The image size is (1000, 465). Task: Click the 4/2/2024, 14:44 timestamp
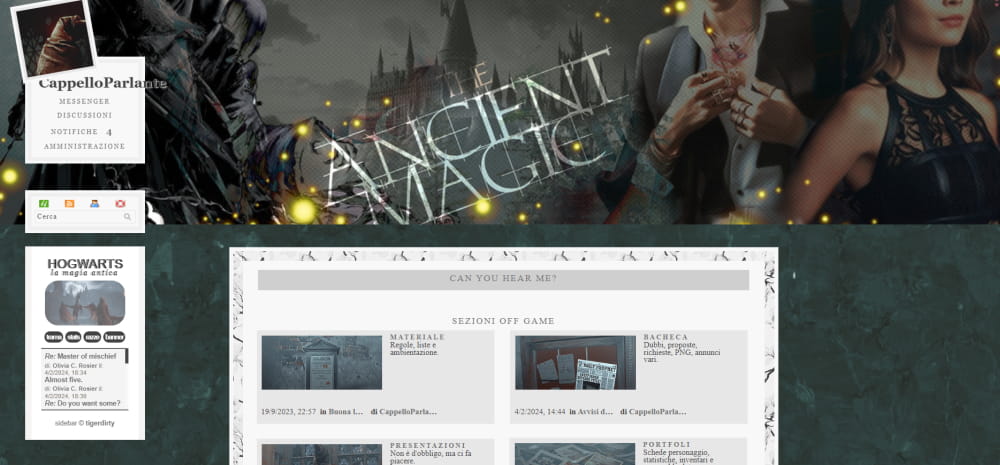pos(540,412)
